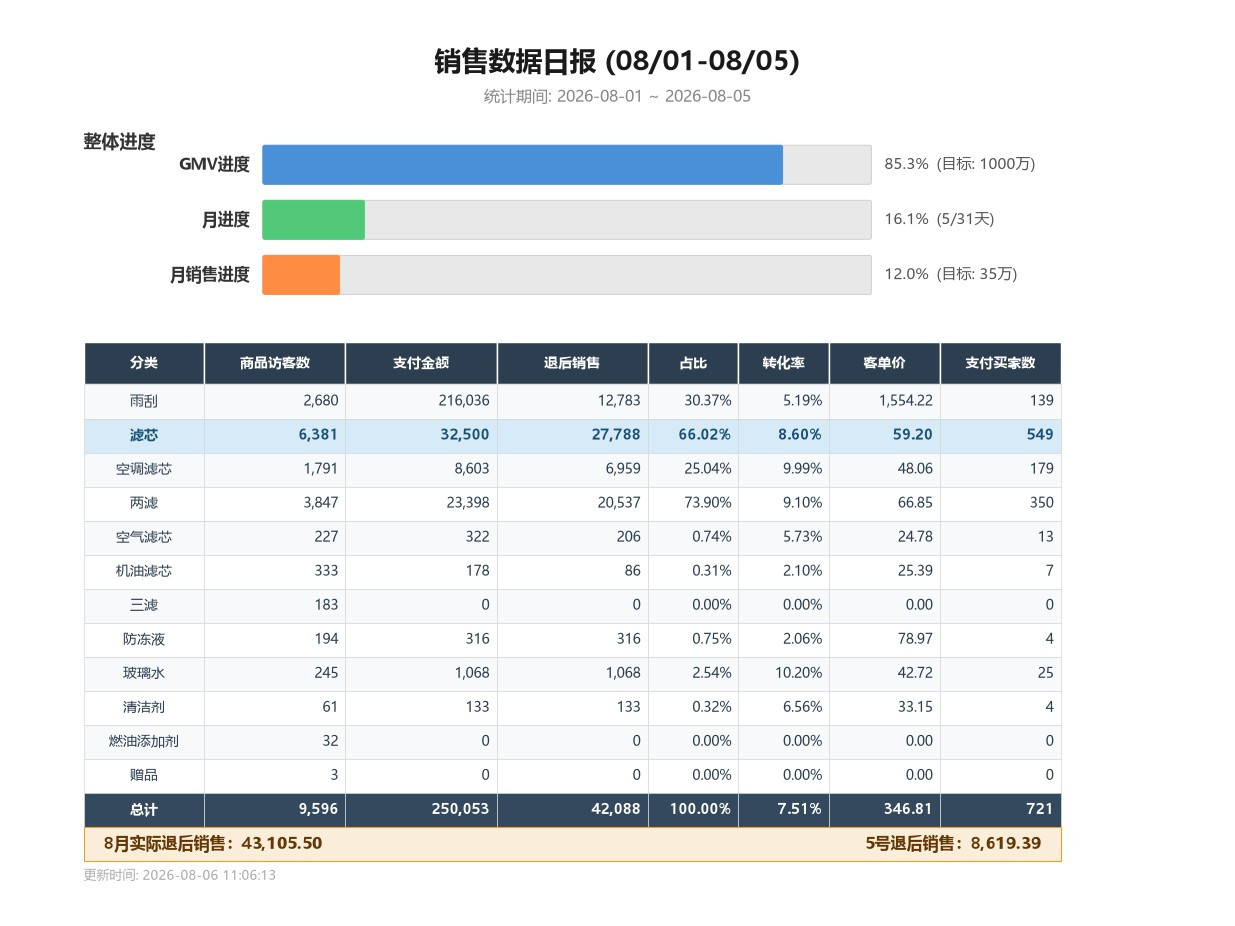Screen dimensions: 1235x926
Task: Click the 占比 column header
Action: click(x=693, y=364)
